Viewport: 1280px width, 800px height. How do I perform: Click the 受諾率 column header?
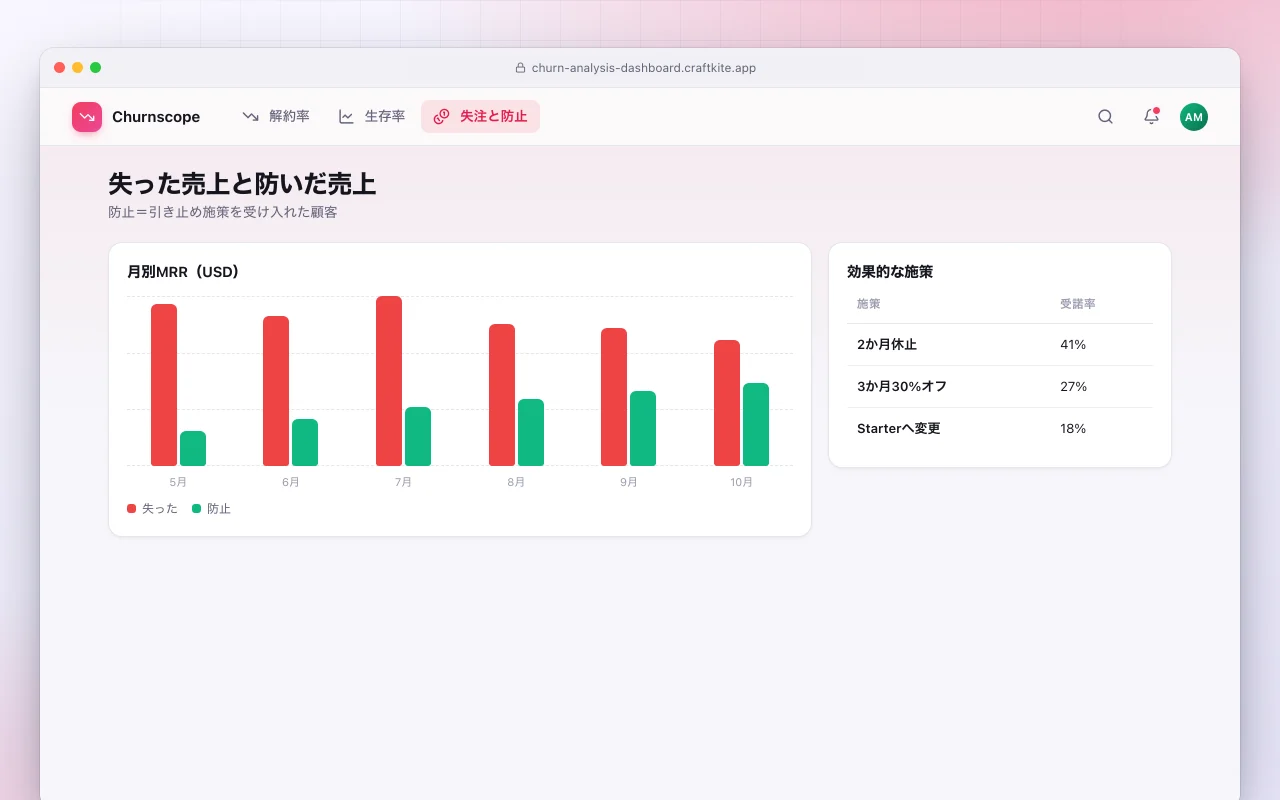(1078, 304)
